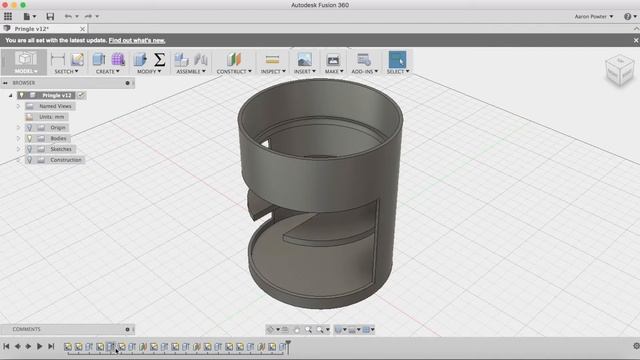The image size is (640, 360).
Task: Click the Scripts and Add-Ins icon
Action: (x=364, y=60)
